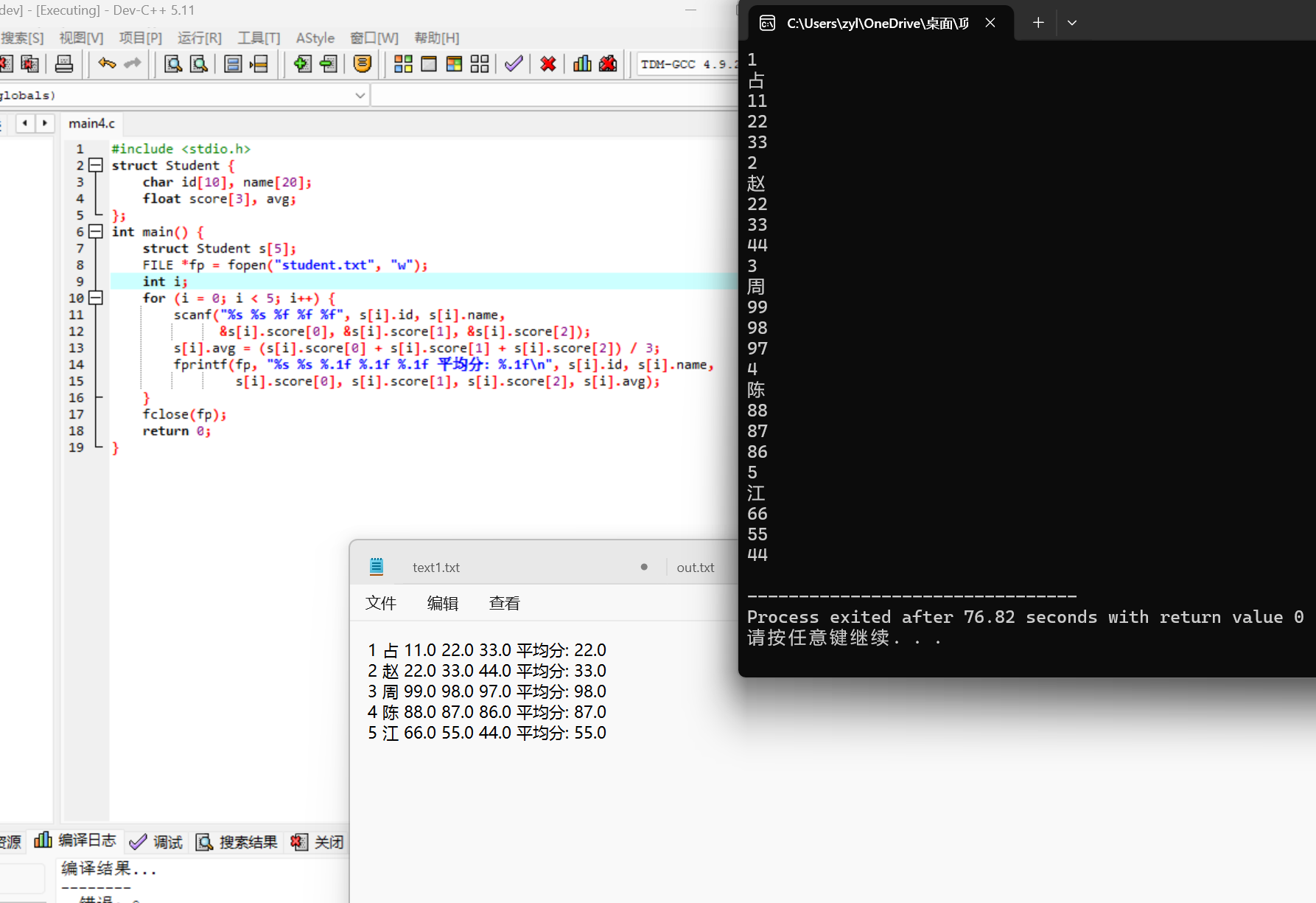Image resolution: width=1316 pixels, height=903 pixels.
Task: Expand the globals scope dropdown
Action: pyautogui.click(x=360, y=95)
